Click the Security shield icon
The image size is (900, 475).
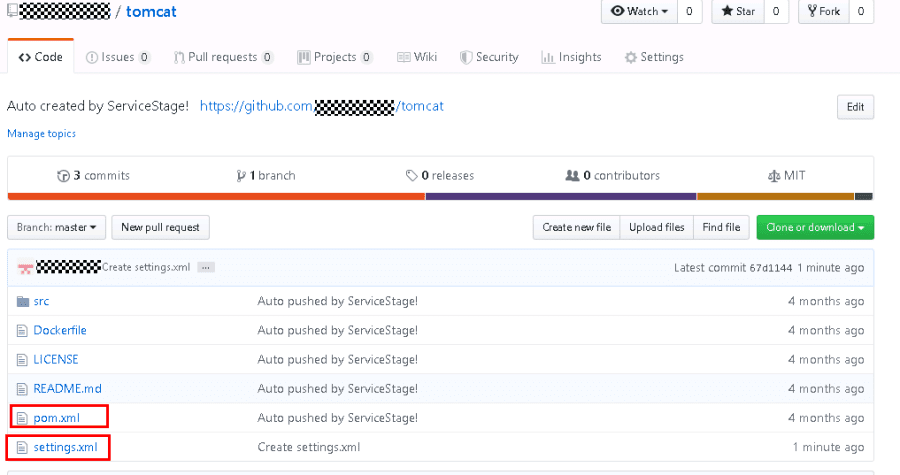click(465, 57)
